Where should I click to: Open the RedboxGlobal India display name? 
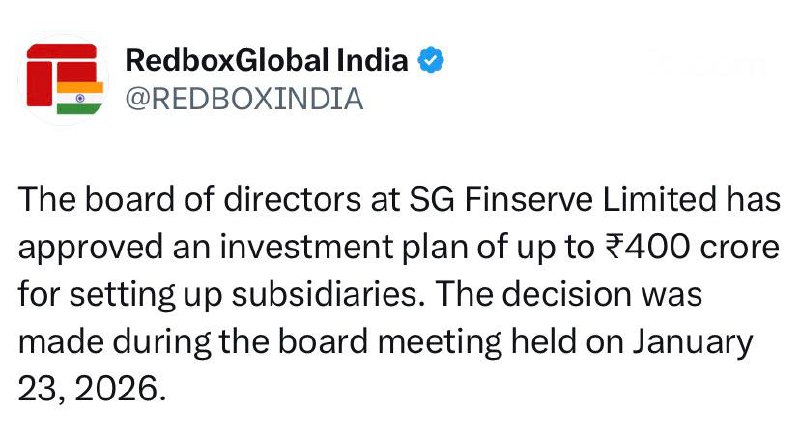pyautogui.click(x=267, y=60)
